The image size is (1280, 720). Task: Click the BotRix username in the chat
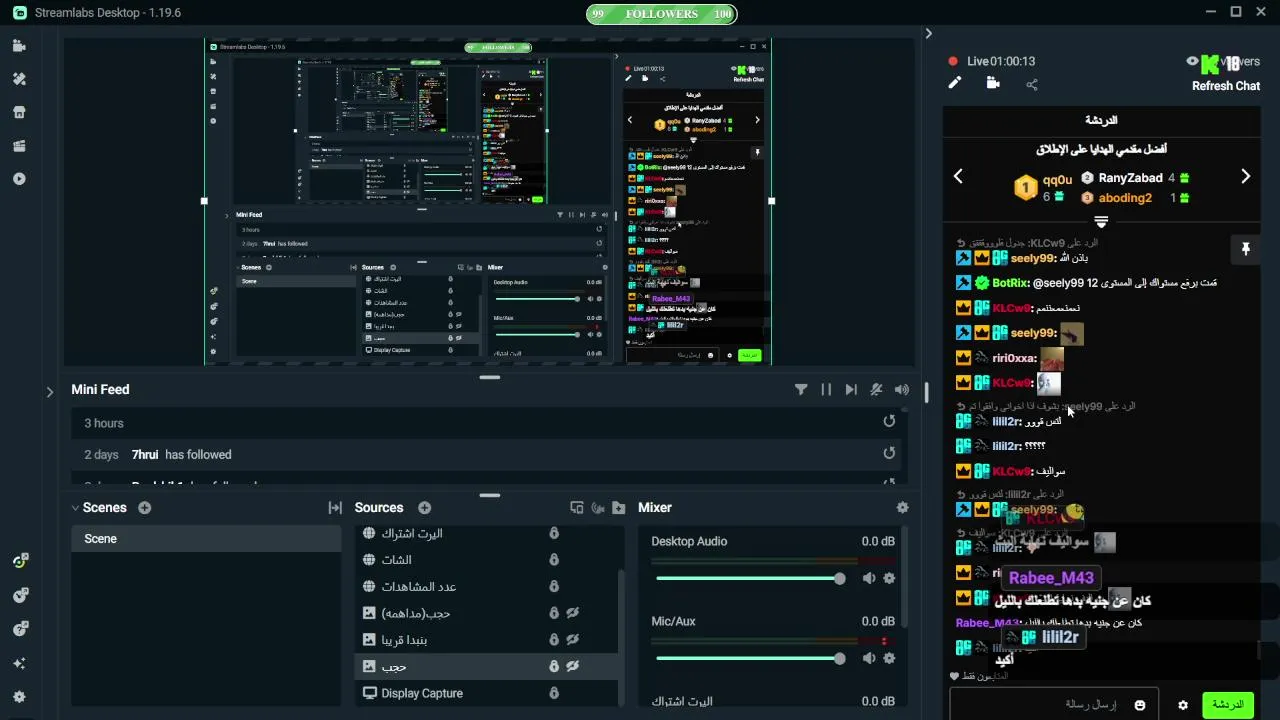pos(1010,283)
